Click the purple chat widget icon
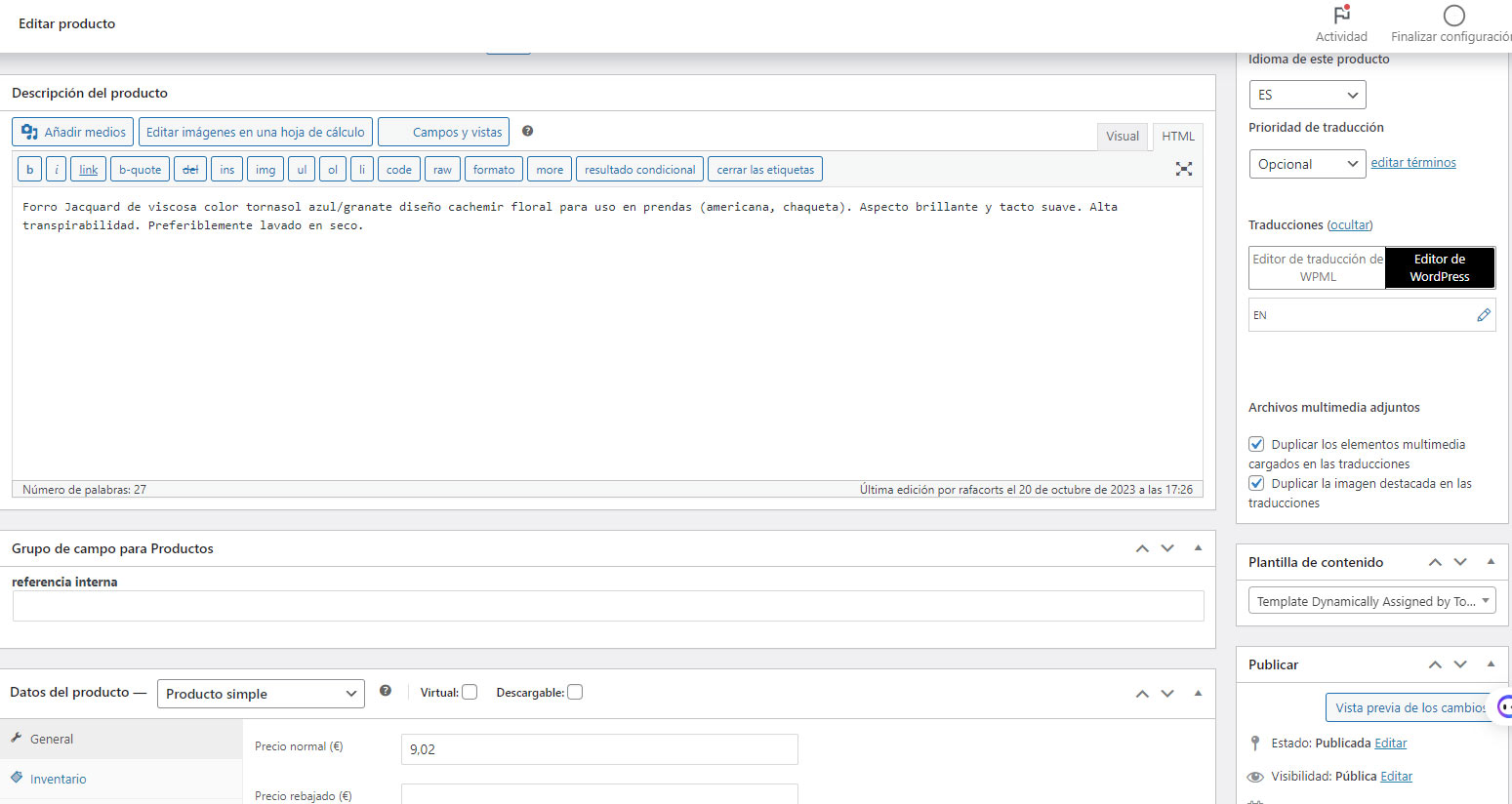 click(1504, 706)
